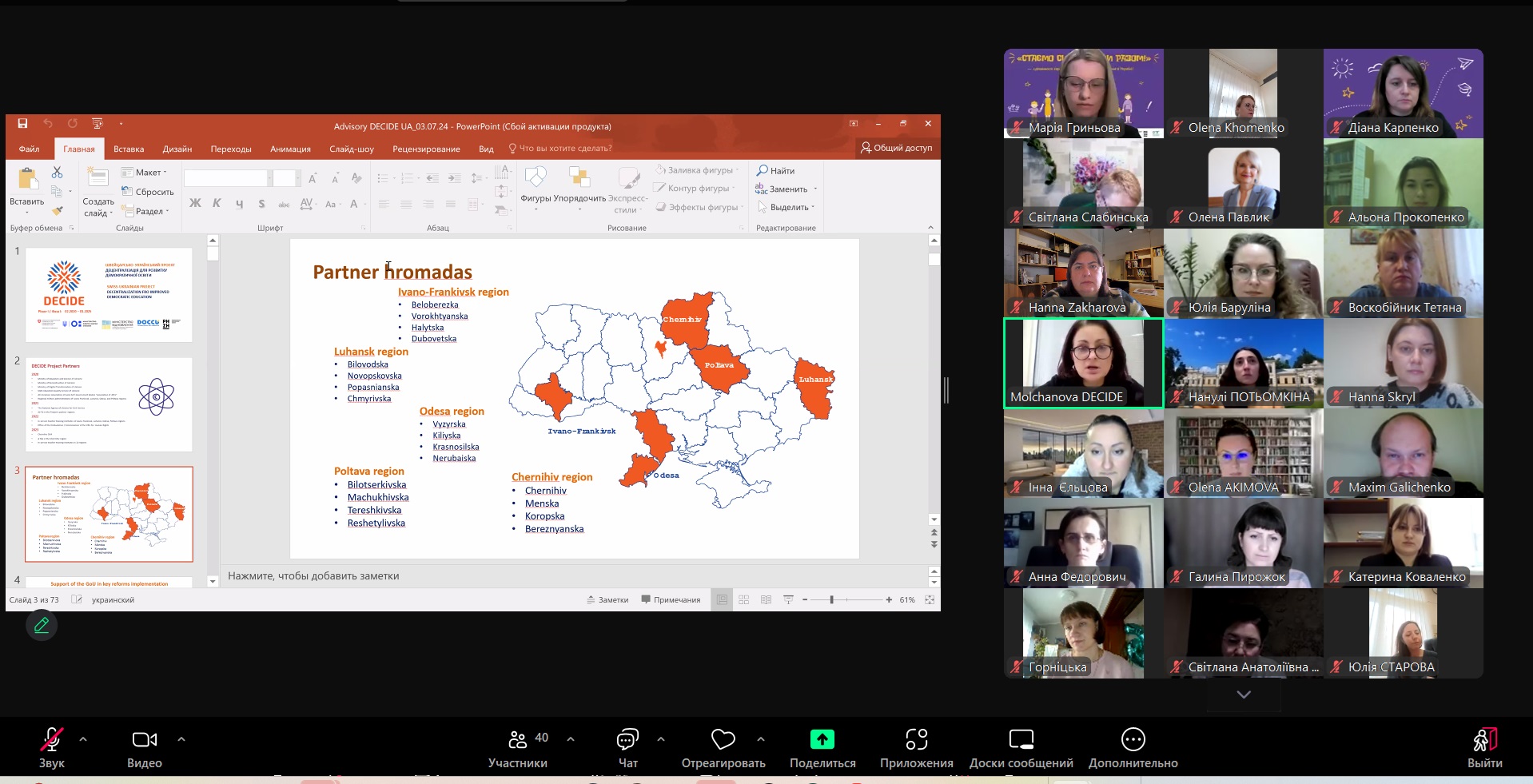Toggle the justify text alignment button
This screenshot has height=784, width=1533.
click(x=451, y=205)
